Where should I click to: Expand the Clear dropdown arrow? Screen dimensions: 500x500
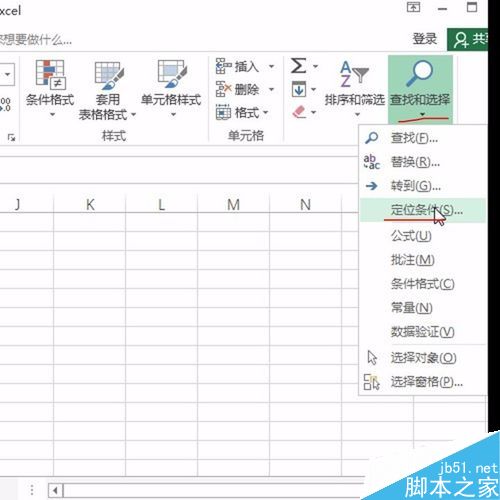click(x=314, y=112)
